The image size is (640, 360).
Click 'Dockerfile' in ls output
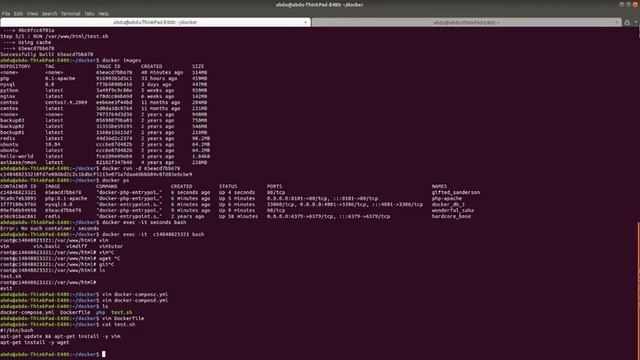pyautogui.click(x=75, y=313)
